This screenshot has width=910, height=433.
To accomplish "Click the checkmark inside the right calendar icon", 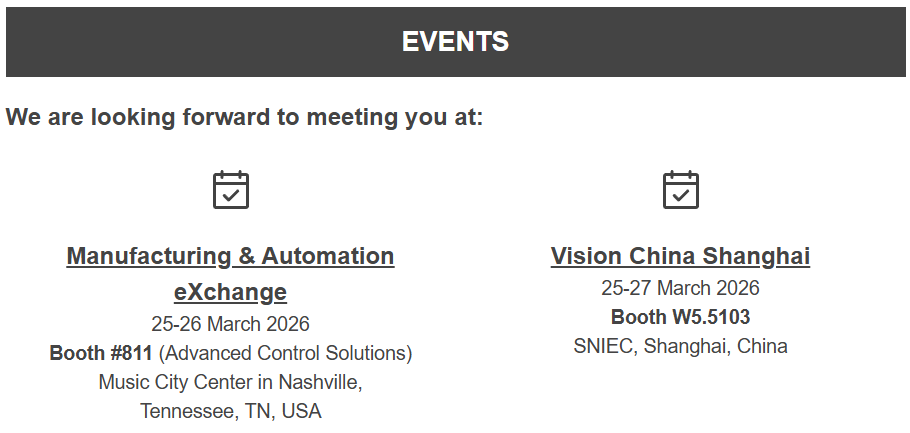I will coord(681,196).
